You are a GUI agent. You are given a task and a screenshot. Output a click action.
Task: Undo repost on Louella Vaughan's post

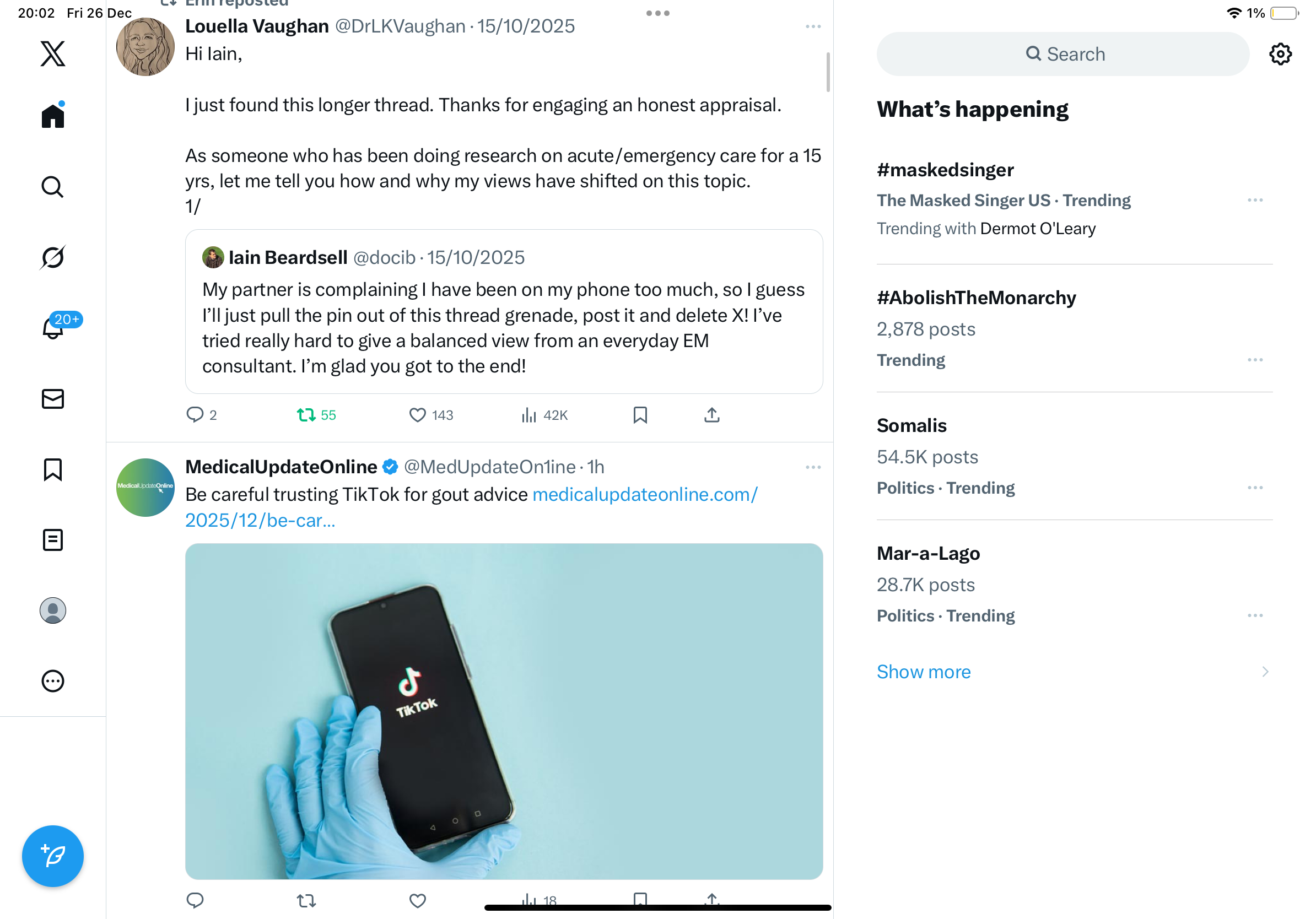[306, 415]
